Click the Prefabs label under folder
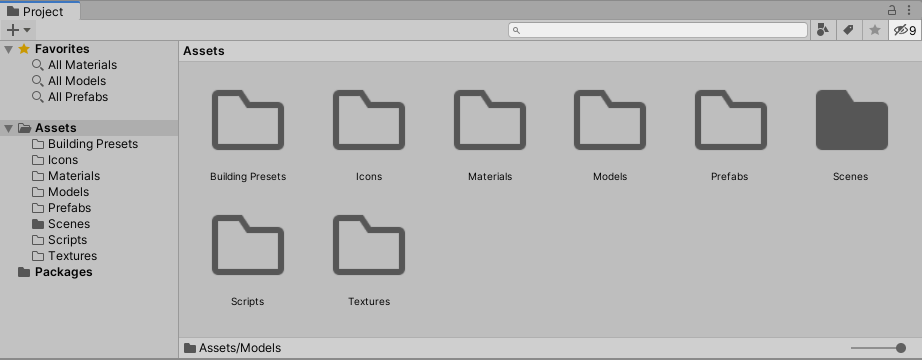922x360 pixels. pos(730,176)
